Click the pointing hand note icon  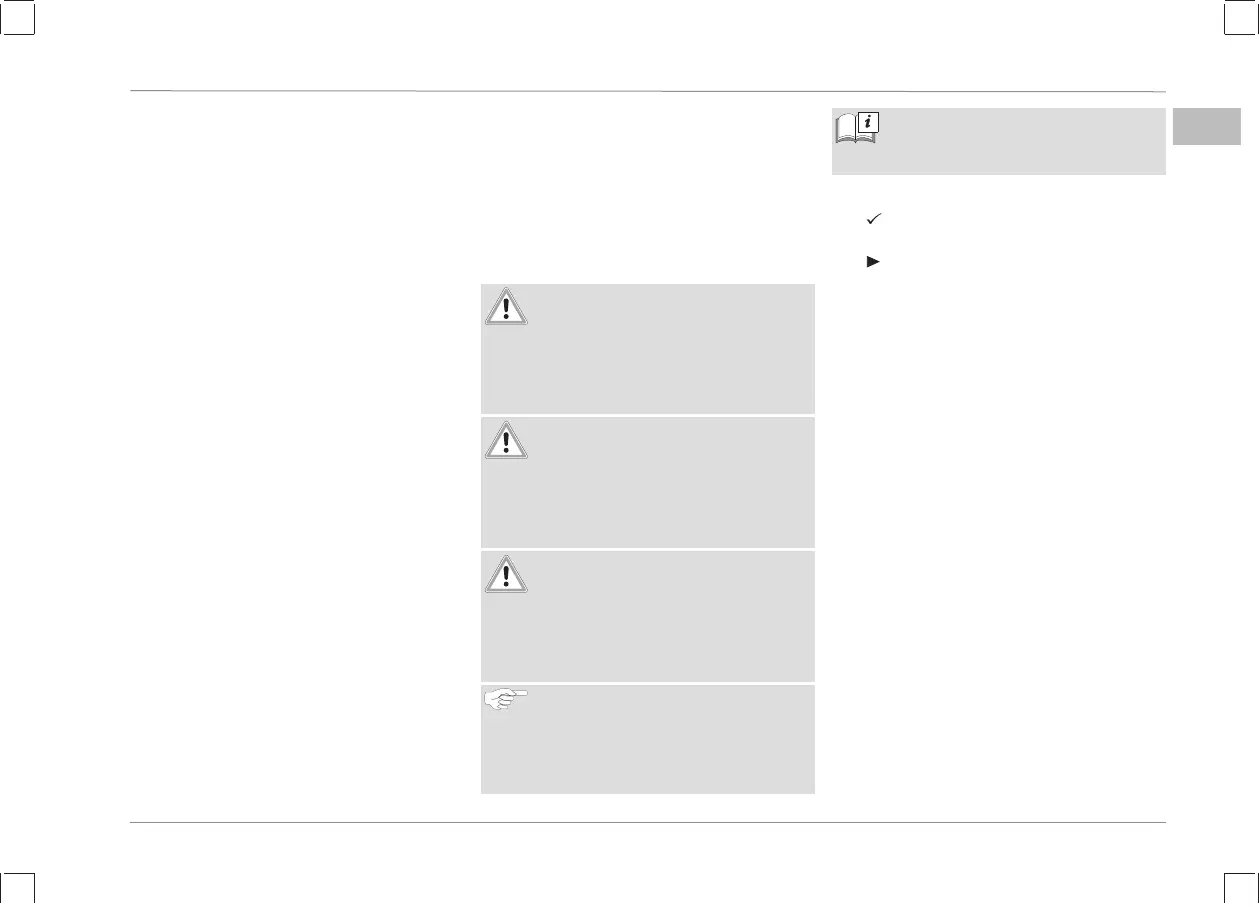[507, 700]
